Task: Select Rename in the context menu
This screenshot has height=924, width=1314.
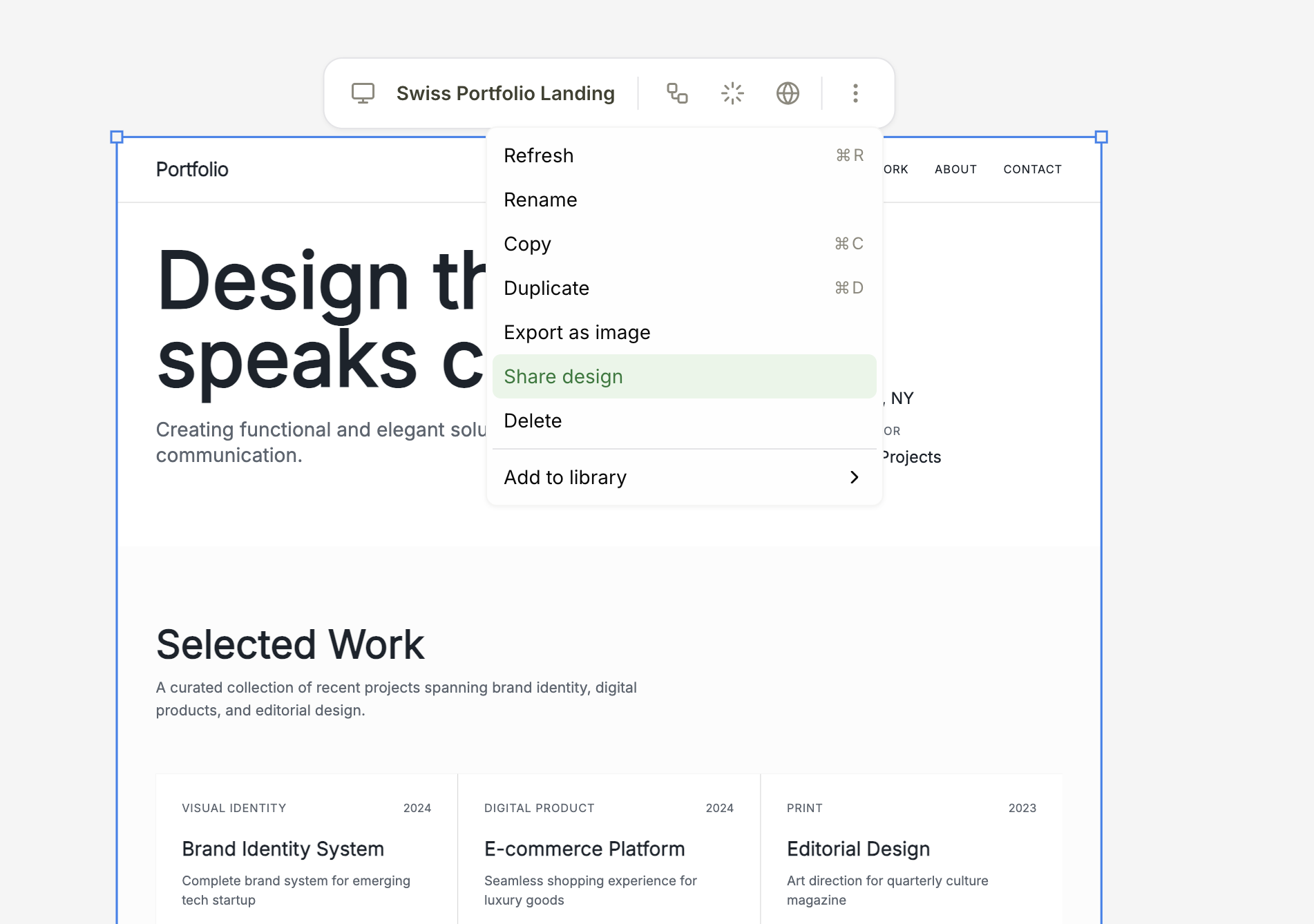Action: tap(540, 200)
